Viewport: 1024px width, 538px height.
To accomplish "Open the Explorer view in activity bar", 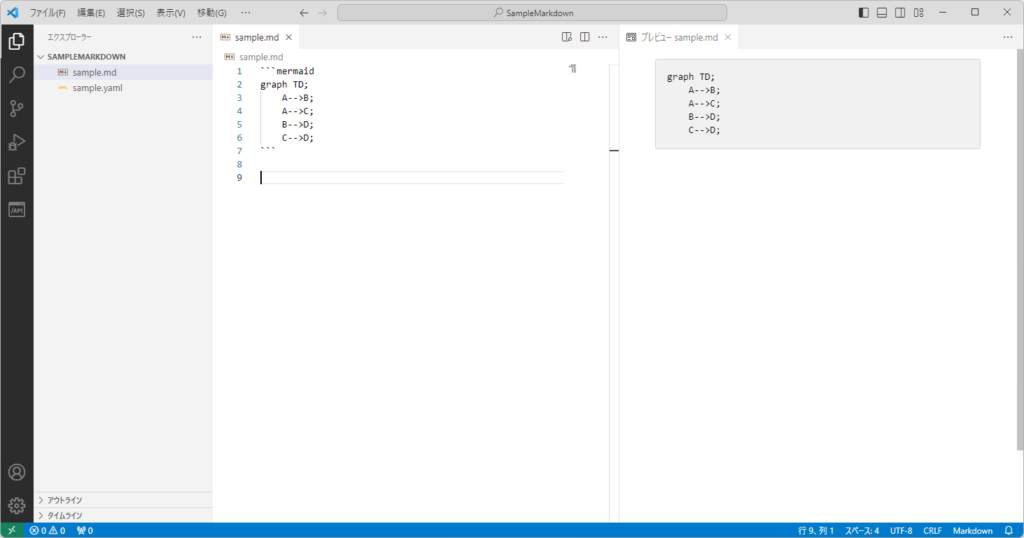I will [x=17, y=41].
